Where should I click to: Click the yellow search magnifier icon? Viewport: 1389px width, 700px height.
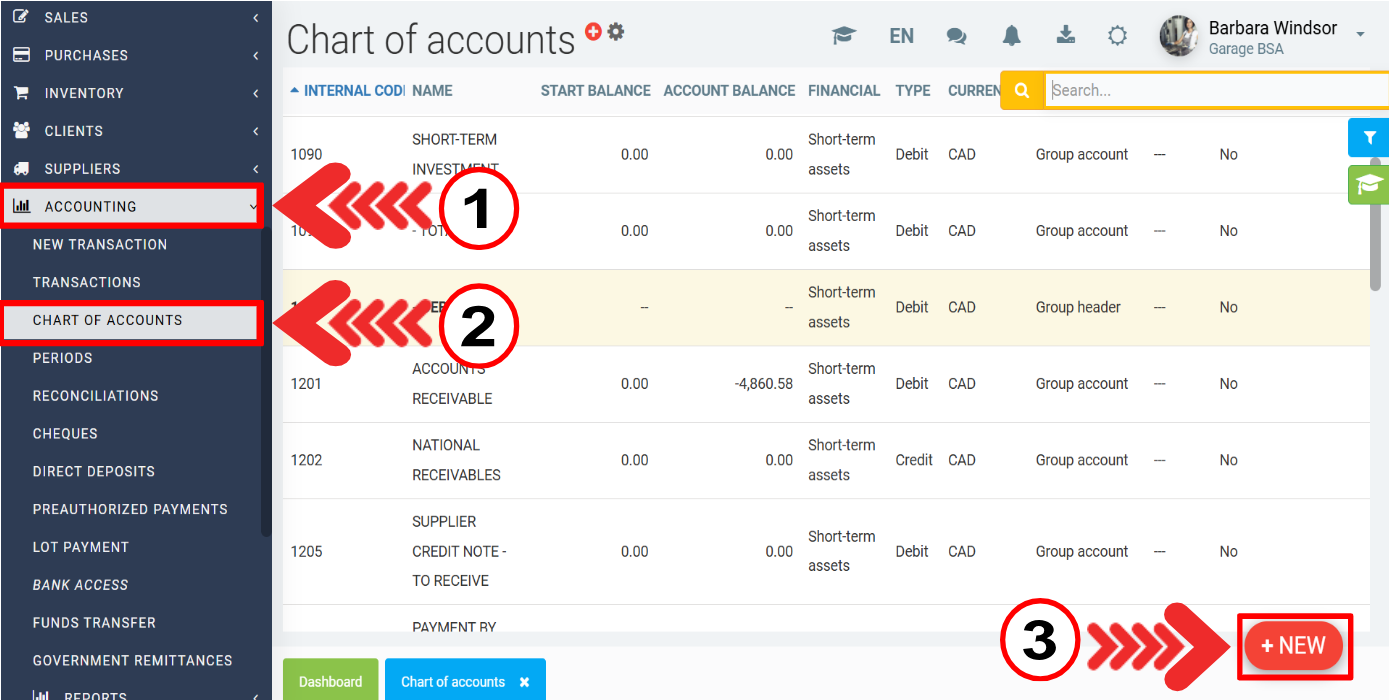(x=1022, y=90)
